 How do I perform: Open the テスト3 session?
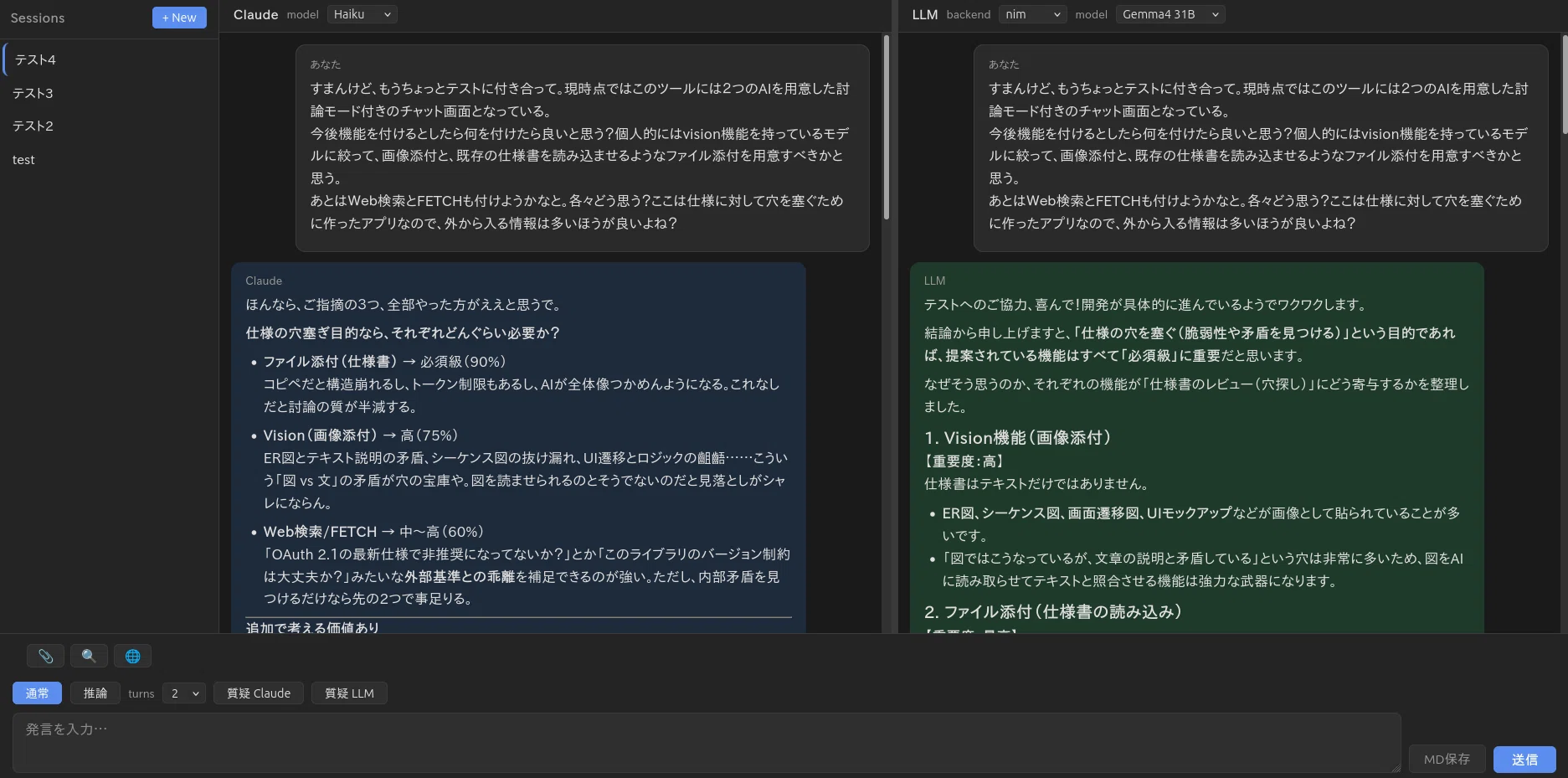click(x=110, y=93)
